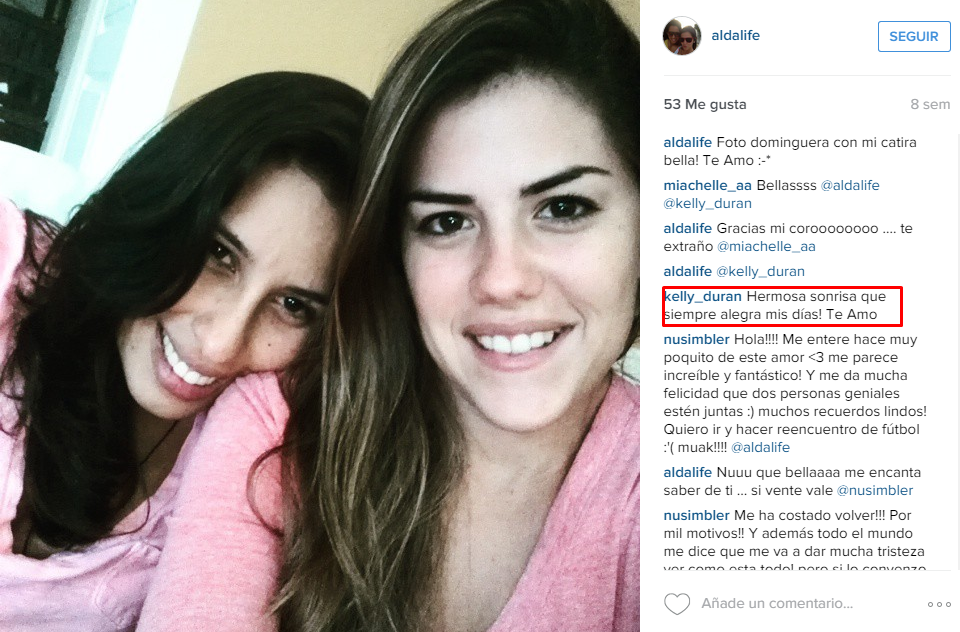This screenshot has width=960, height=632.
Task: Open miachelle_aa commenter profile
Action: click(x=707, y=186)
